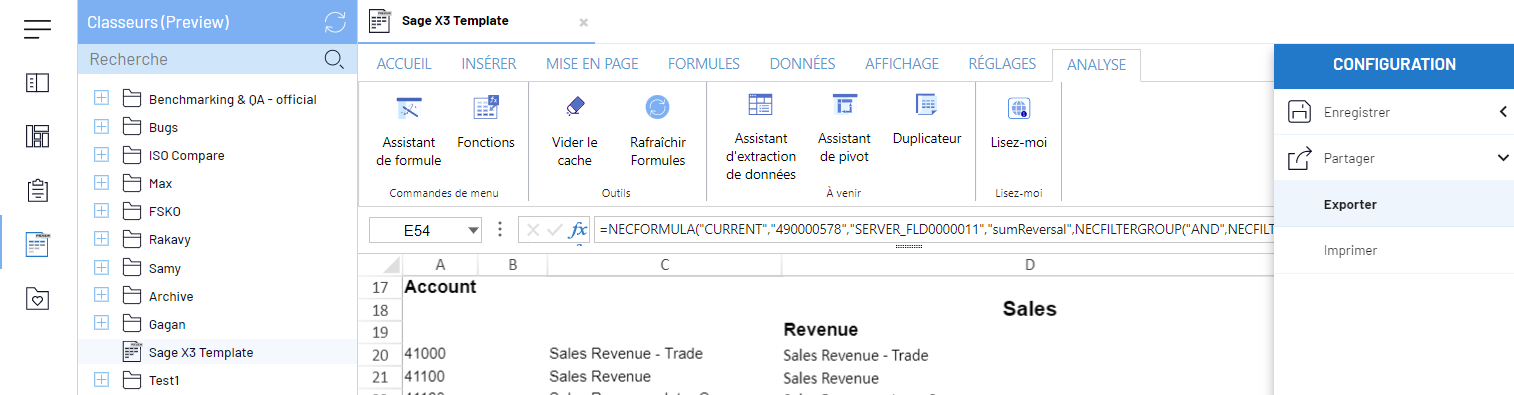Click the search magnifier icon

(335, 60)
